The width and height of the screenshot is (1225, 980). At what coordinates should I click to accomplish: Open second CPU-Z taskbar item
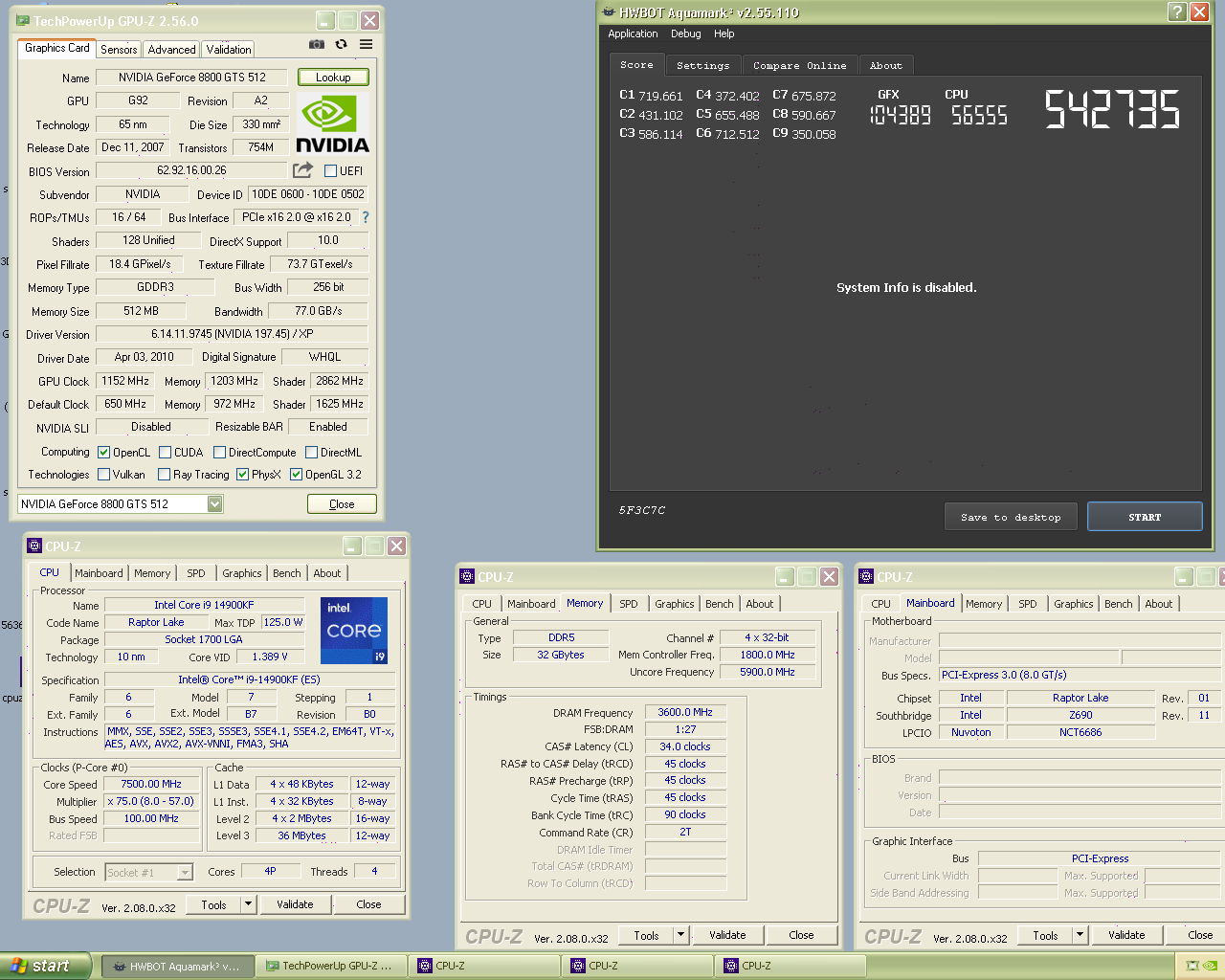[636, 967]
